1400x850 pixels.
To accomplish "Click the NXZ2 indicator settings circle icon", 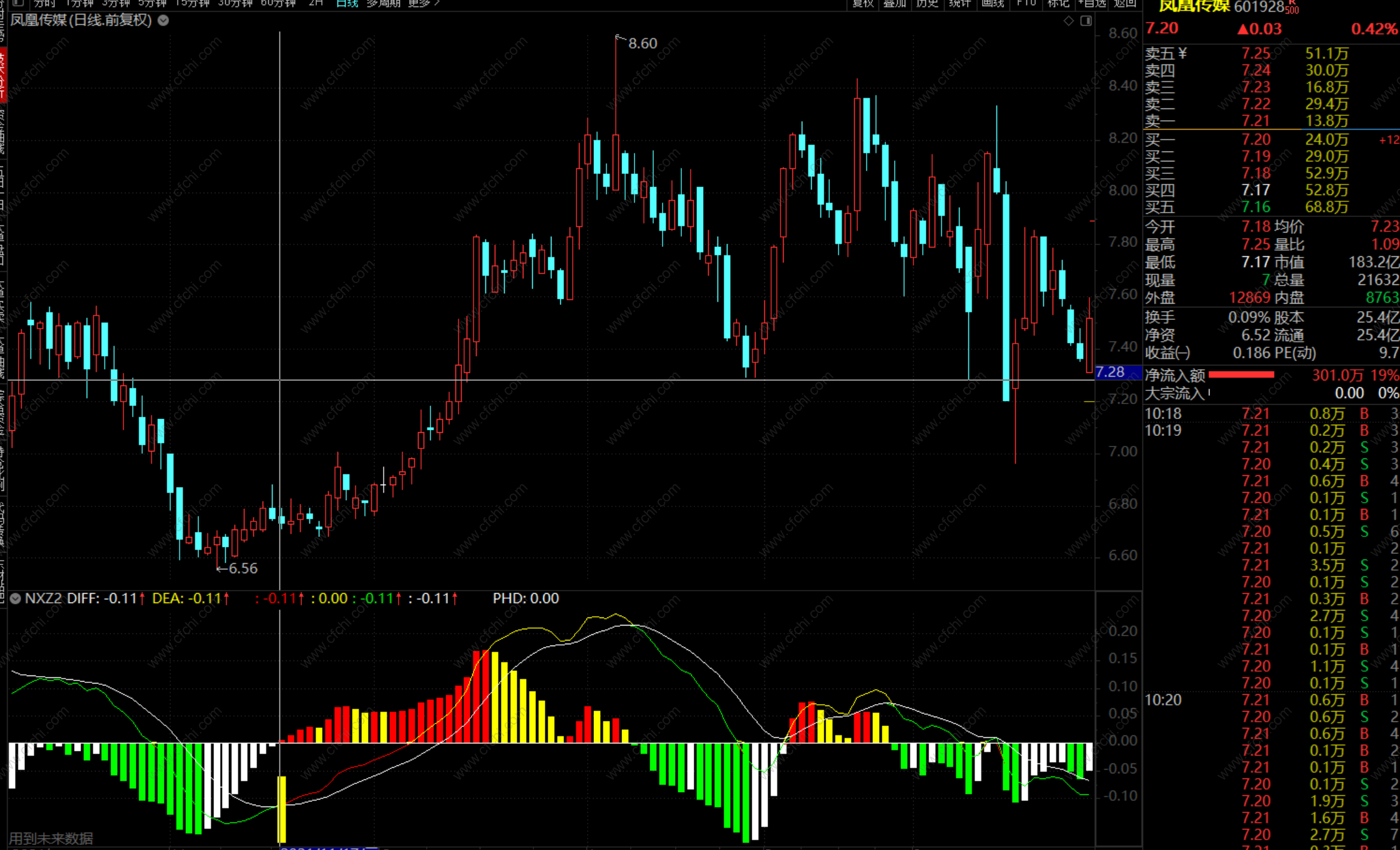I will point(16,599).
